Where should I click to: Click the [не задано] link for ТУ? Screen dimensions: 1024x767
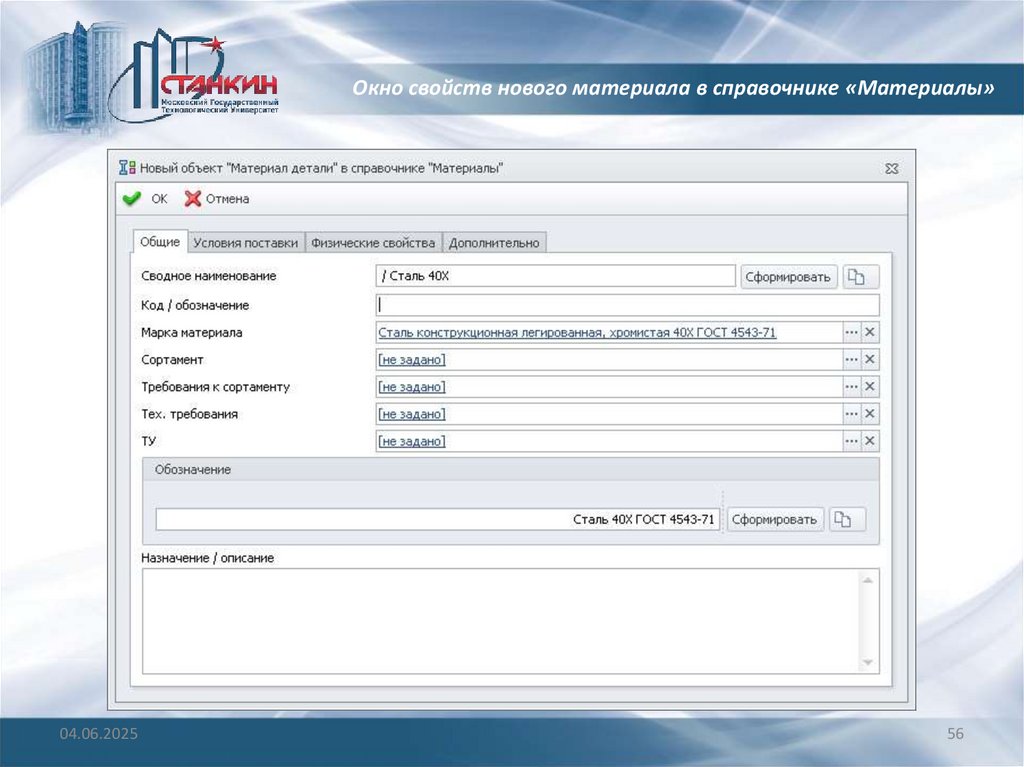(412, 442)
